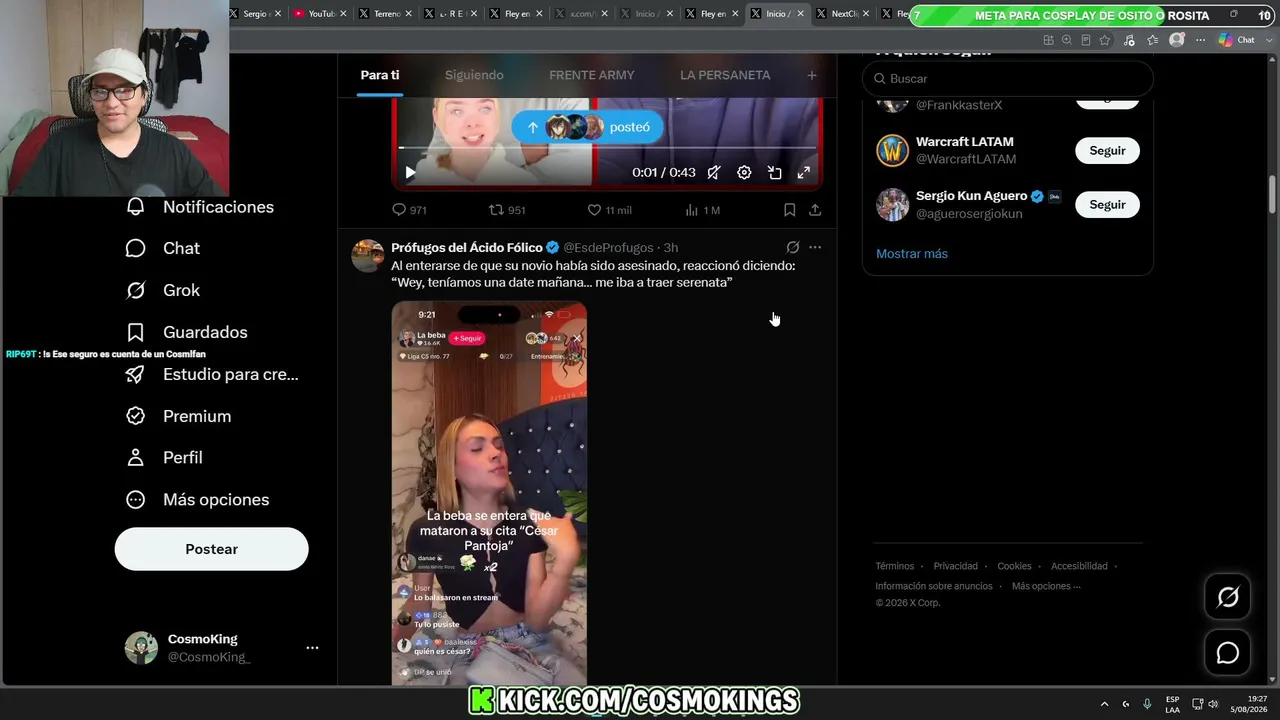Seek on the video progress bar
The width and height of the screenshot is (1280, 720).
607,148
